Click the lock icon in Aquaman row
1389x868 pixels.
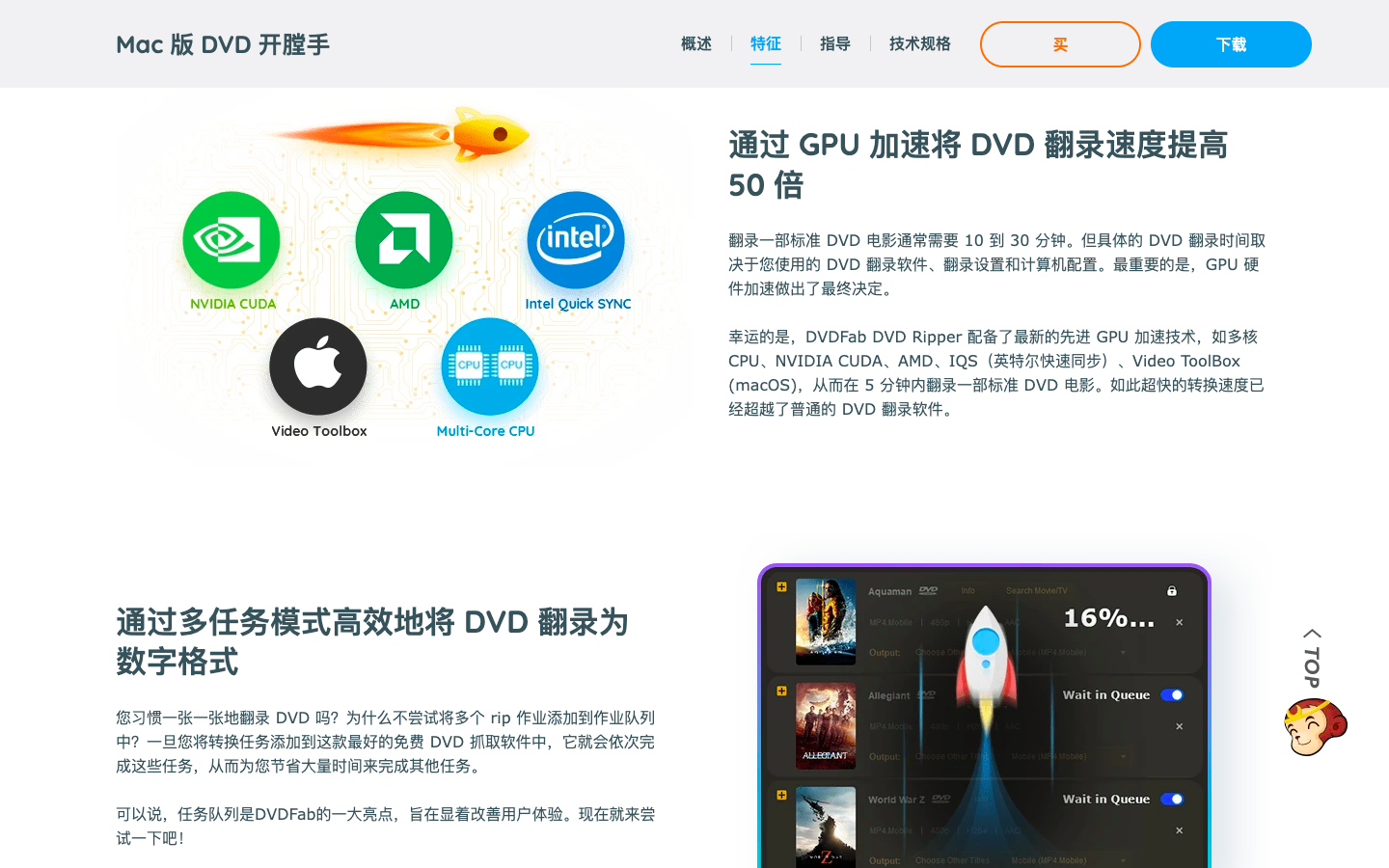pyautogui.click(x=1172, y=591)
